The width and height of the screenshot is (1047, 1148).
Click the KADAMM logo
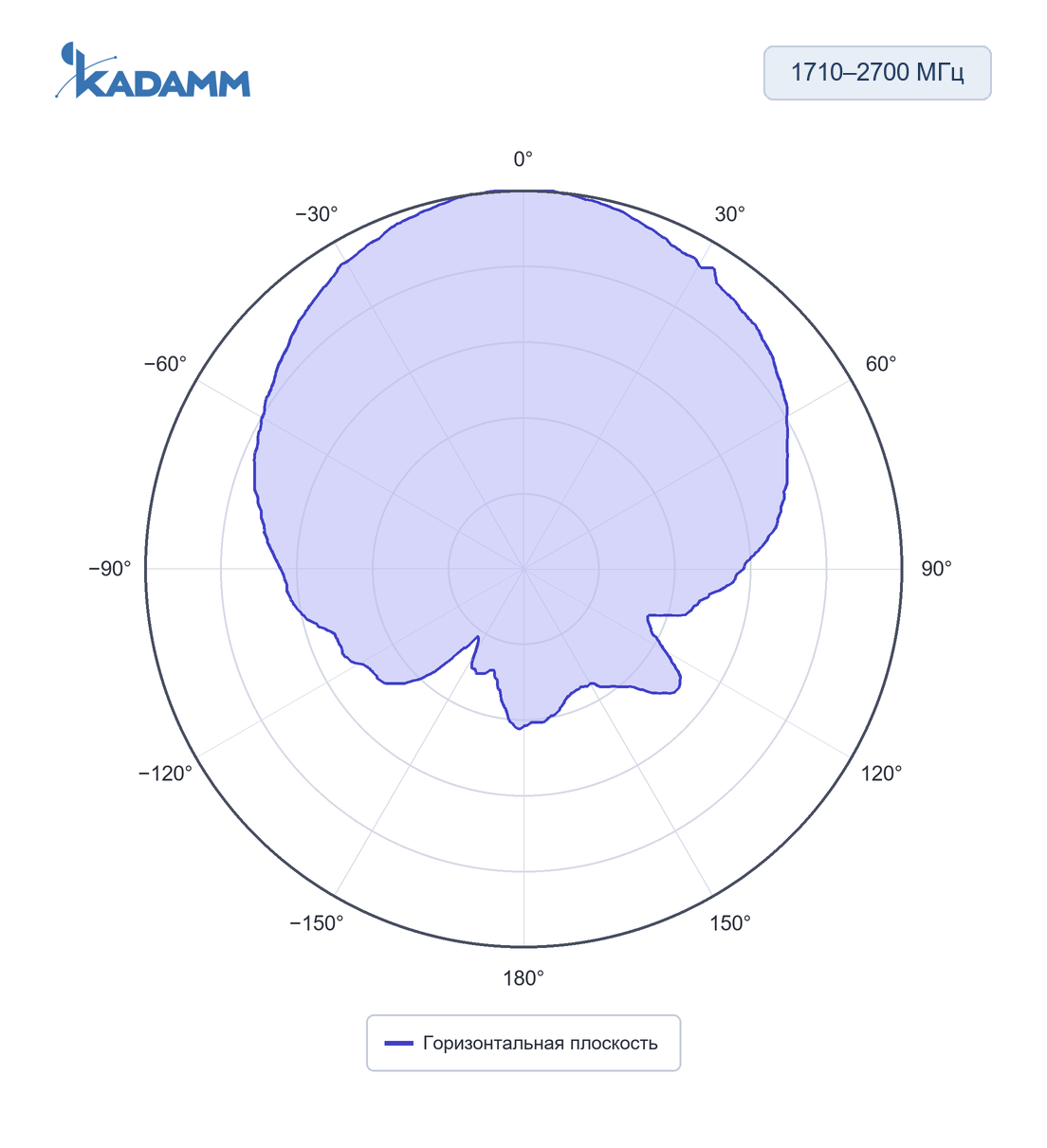click(x=153, y=70)
